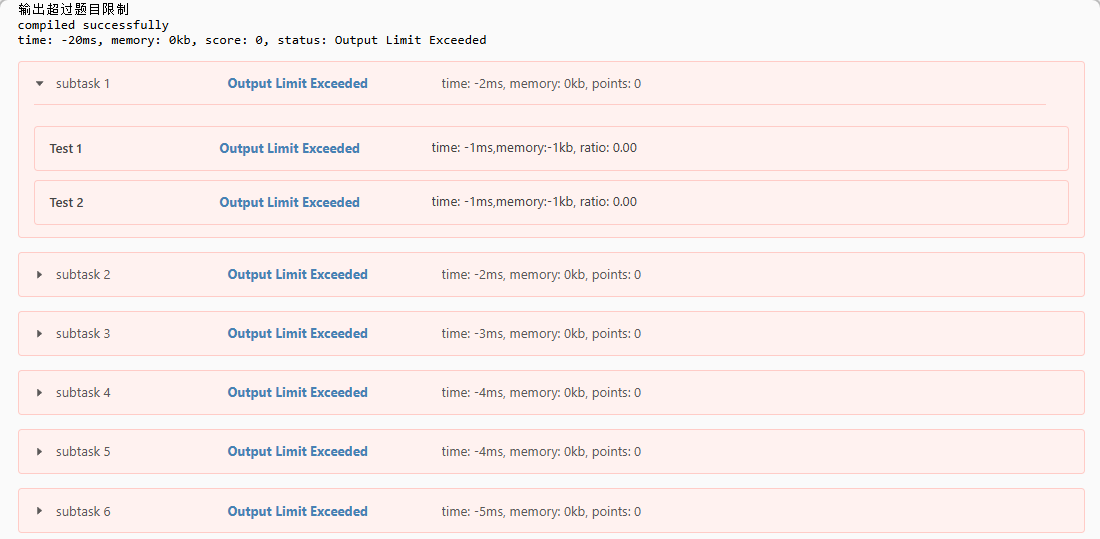The image size is (1100, 539).
Task: Collapse subtask 1 using its down arrow
Action: pyautogui.click(x=40, y=84)
